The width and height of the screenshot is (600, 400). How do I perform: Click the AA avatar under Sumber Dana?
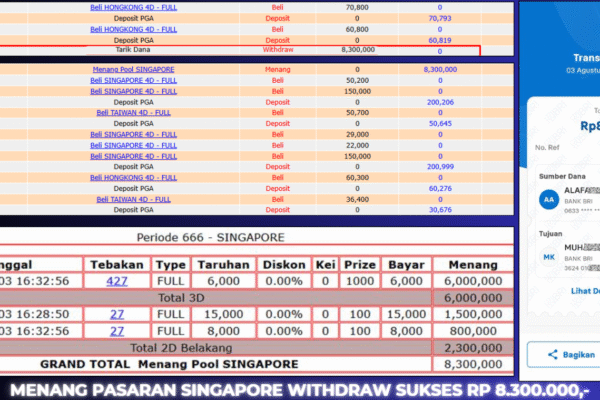pos(549,199)
